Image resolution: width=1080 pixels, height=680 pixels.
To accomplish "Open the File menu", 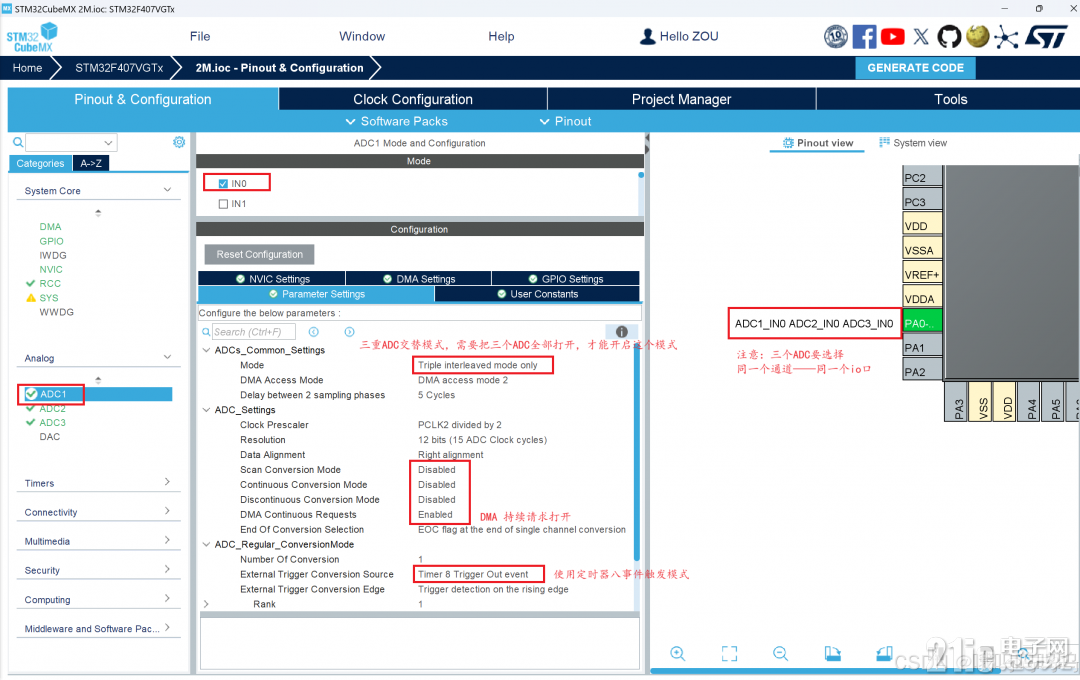I will [200, 37].
